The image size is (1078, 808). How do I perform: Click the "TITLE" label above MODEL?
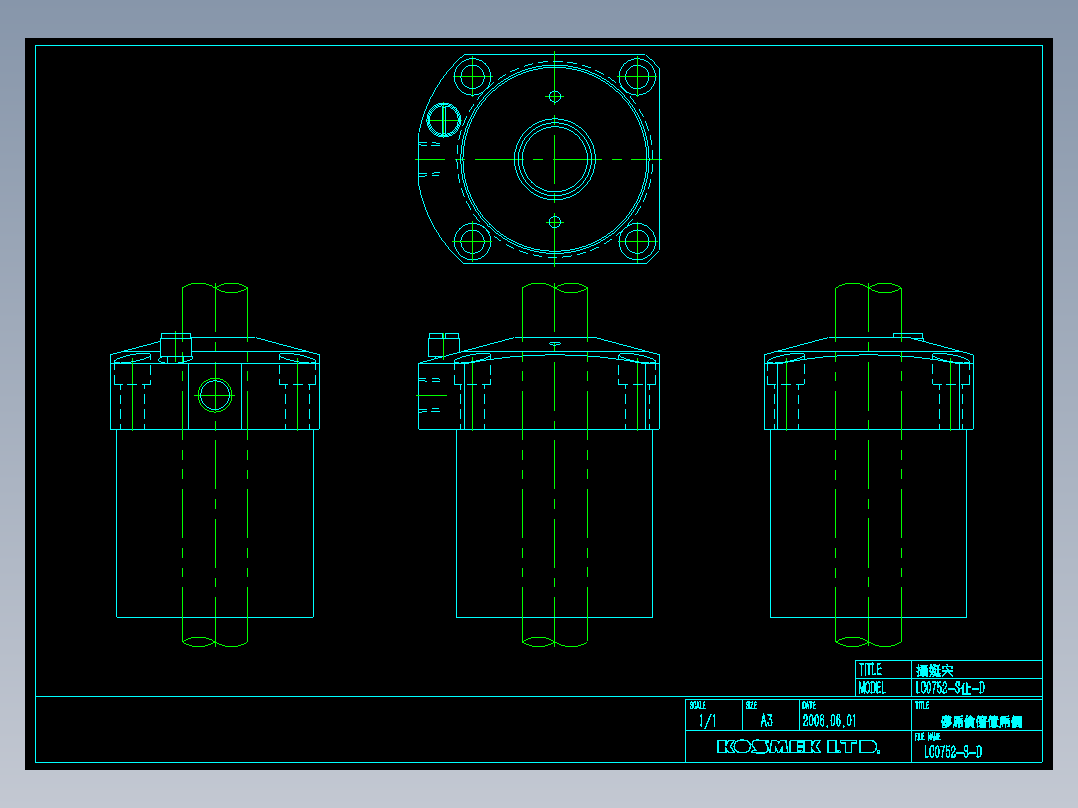(x=870, y=670)
